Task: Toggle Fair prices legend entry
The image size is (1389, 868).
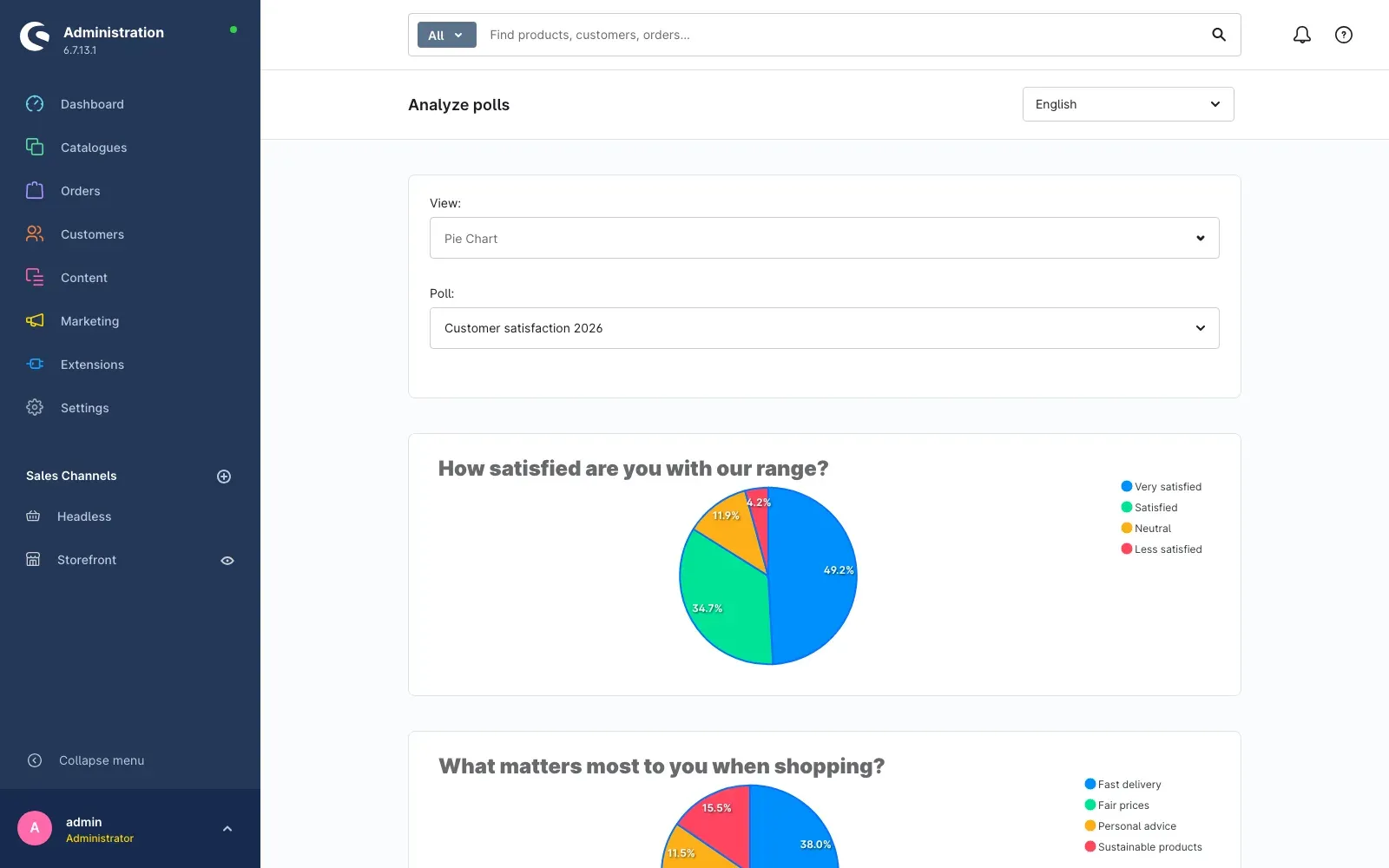Action: tap(1116, 806)
